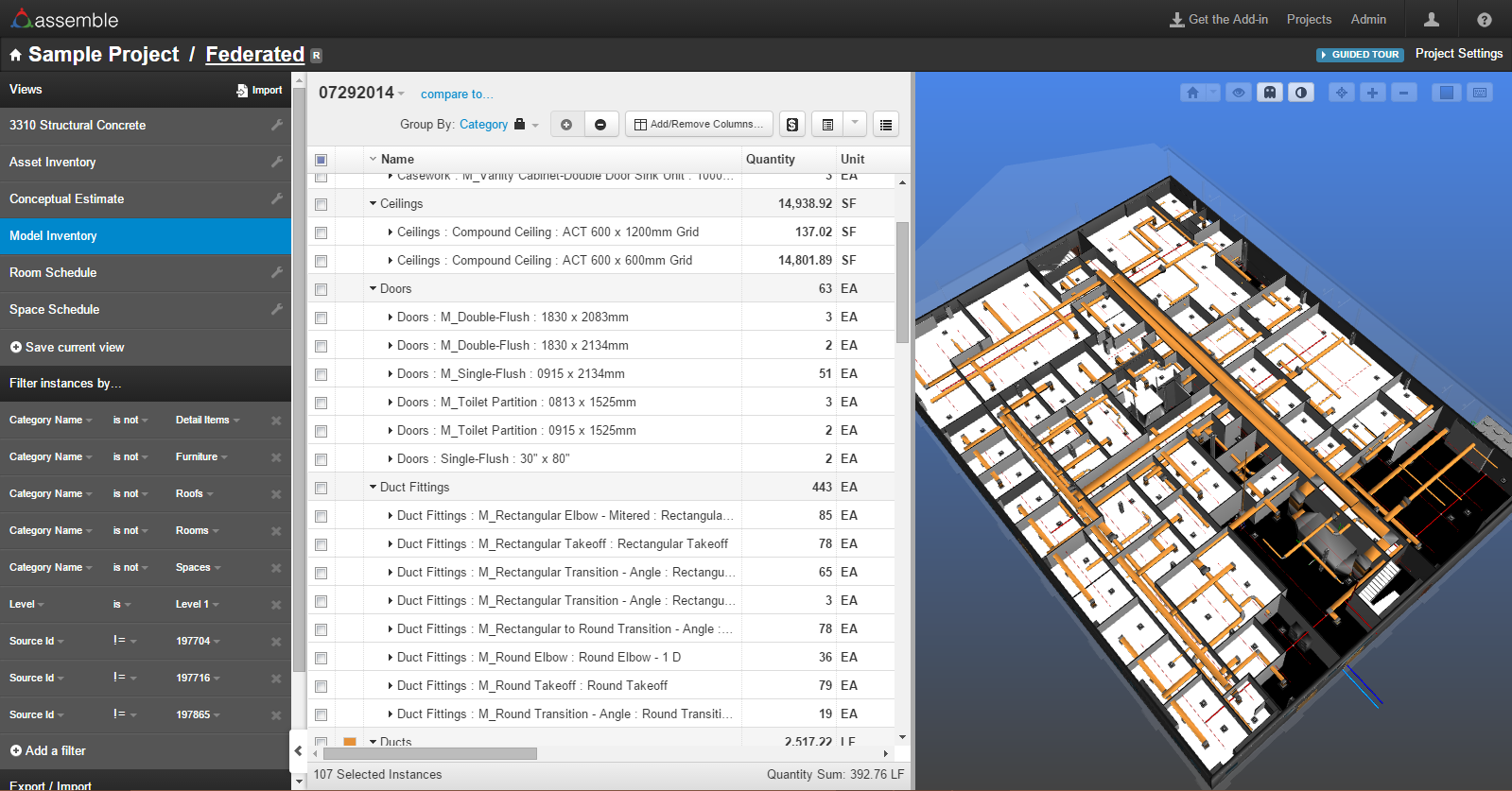The width and height of the screenshot is (1512, 791).
Task: Toggle the eye visibility icon in viewer toolbar
Action: point(1239,93)
